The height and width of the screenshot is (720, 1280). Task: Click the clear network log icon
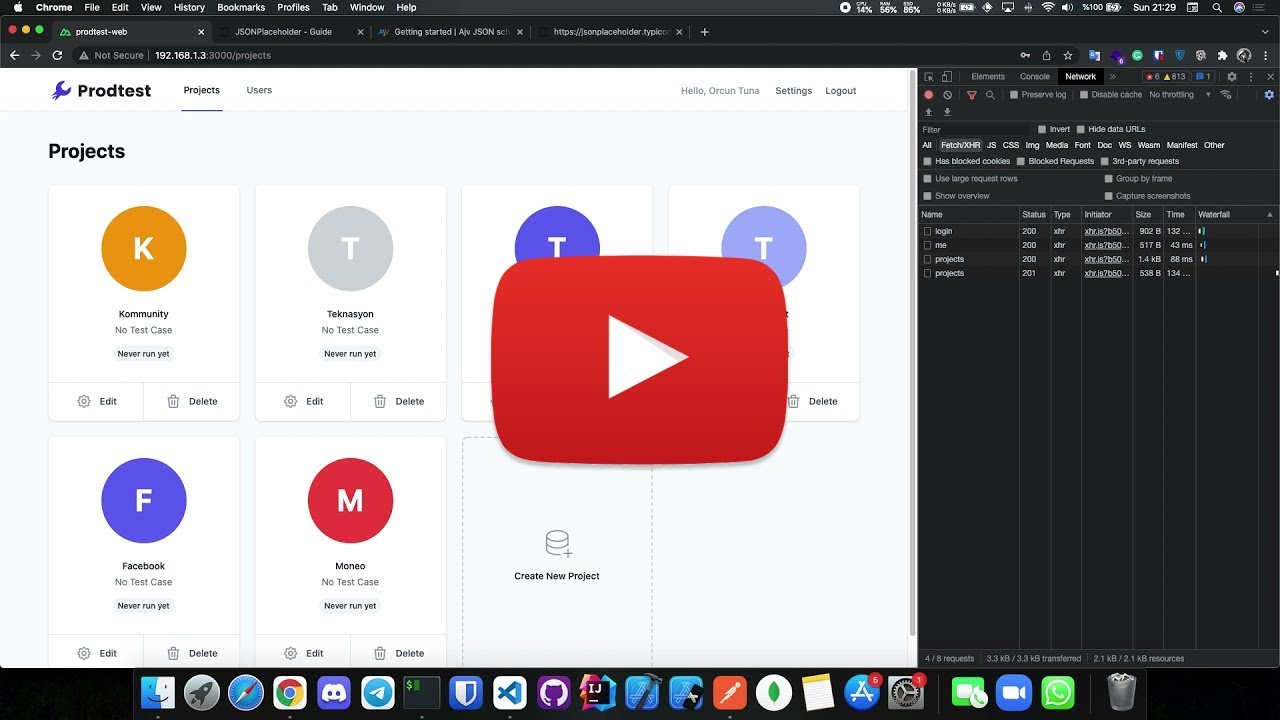[947, 95]
